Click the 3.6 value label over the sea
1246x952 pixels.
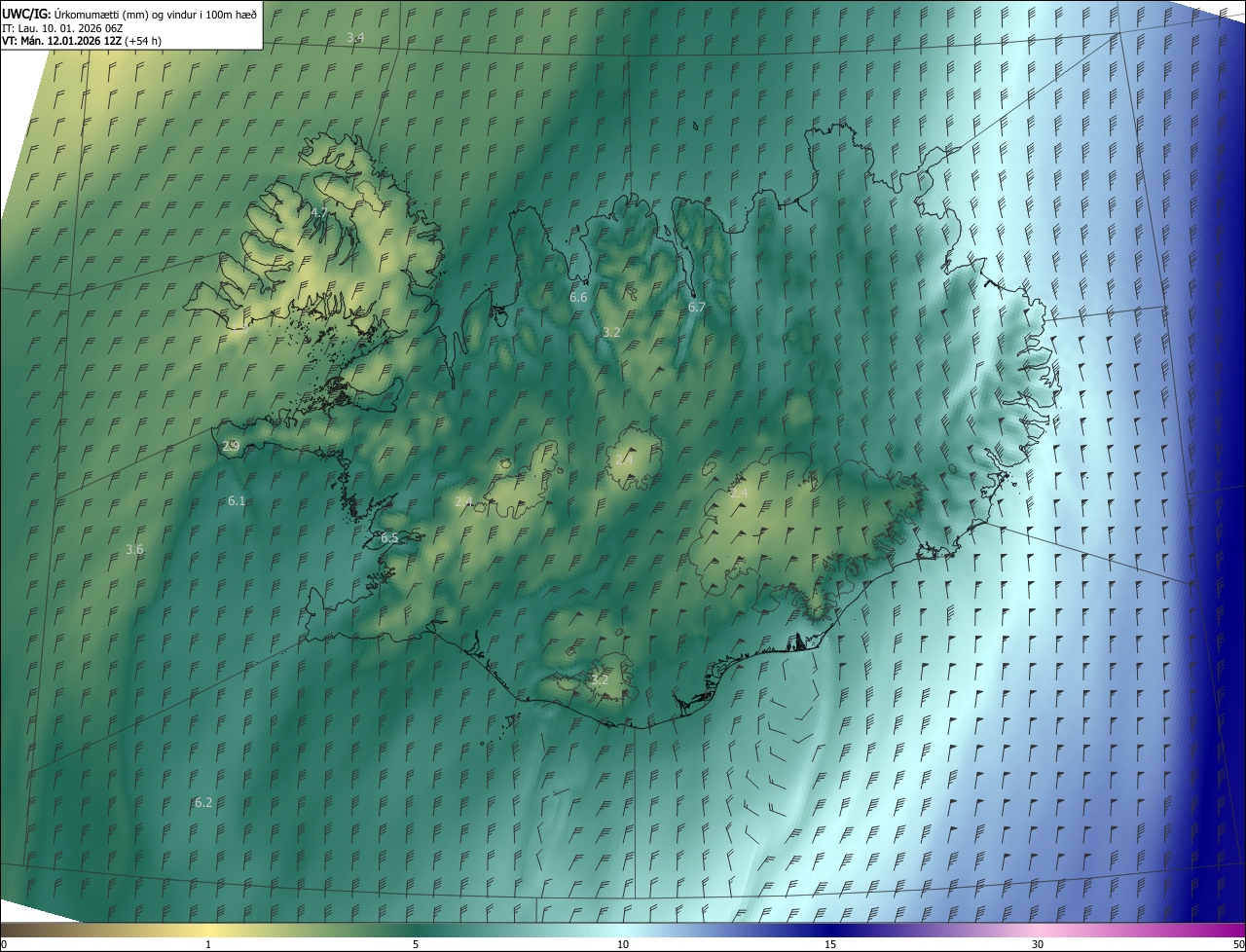point(134,549)
